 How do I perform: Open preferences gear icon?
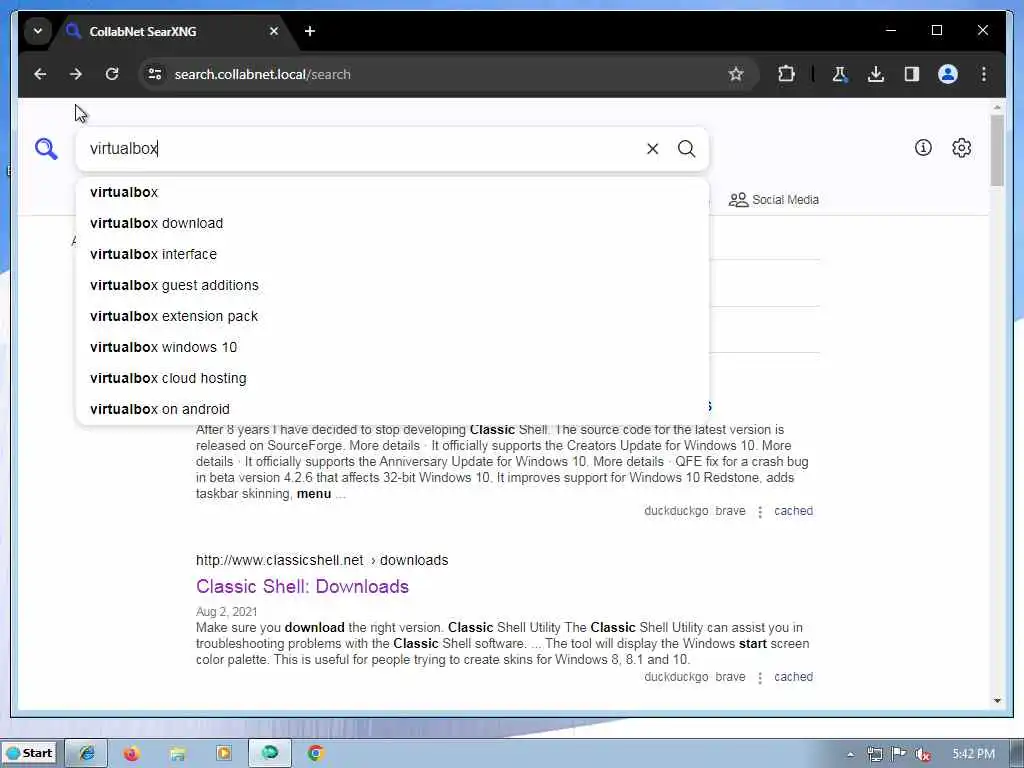[x=961, y=148]
